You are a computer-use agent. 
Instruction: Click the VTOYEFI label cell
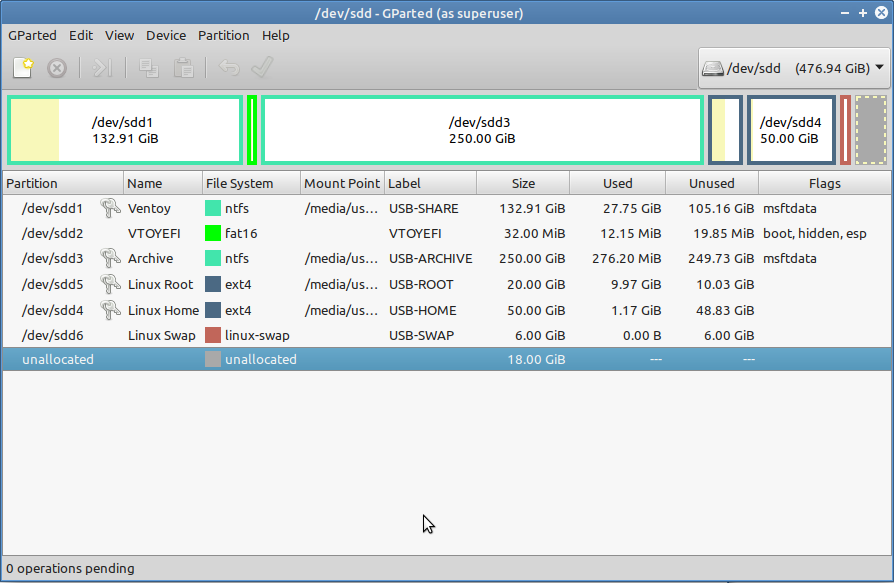[415, 233]
